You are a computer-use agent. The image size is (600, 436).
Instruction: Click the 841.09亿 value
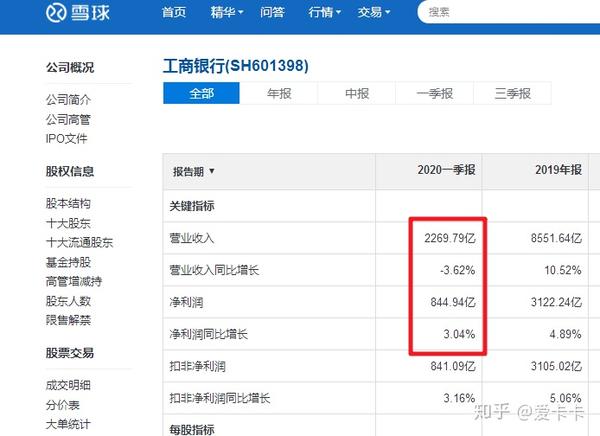pyautogui.click(x=453, y=366)
